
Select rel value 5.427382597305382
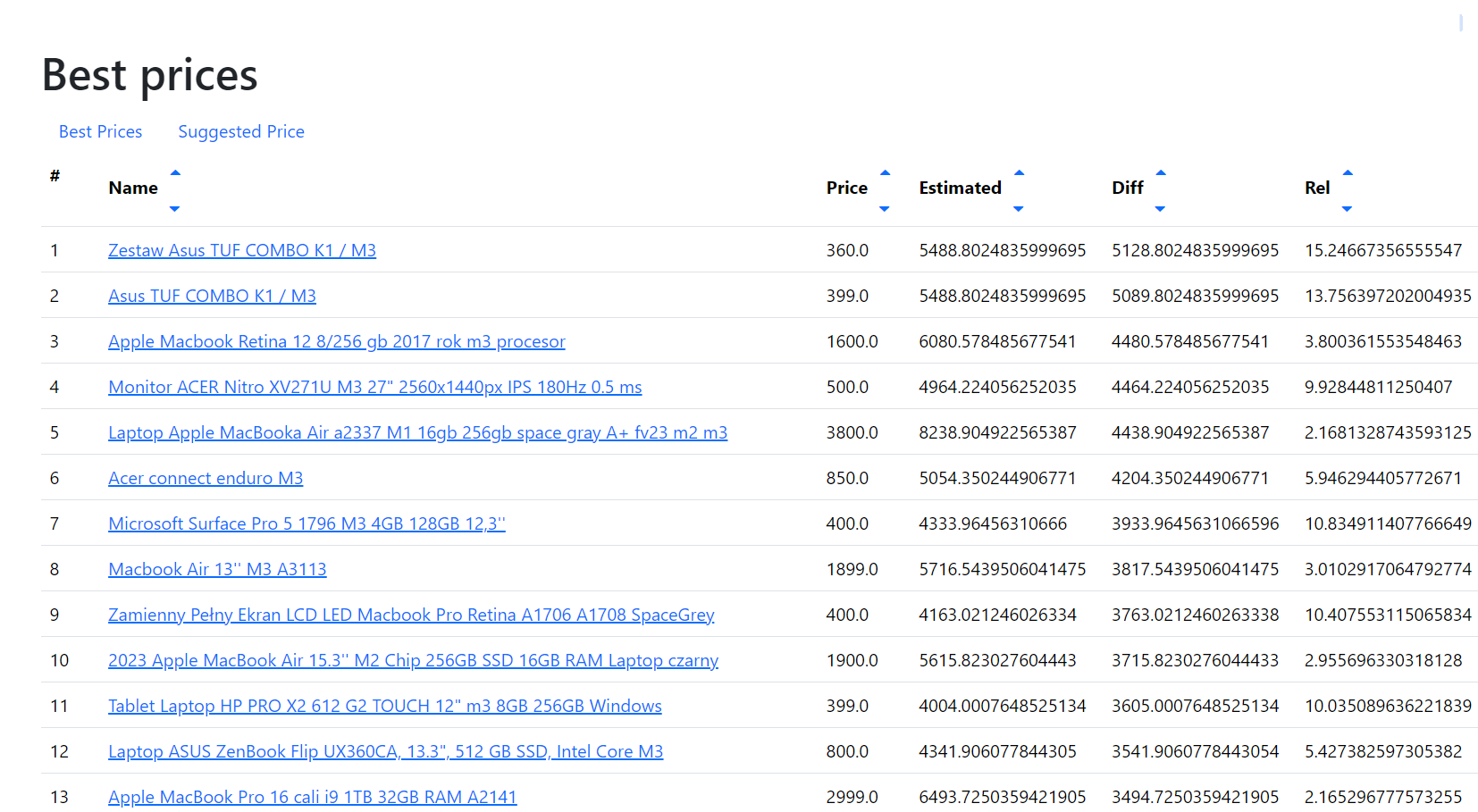pyautogui.click(x=1383, y=751)
